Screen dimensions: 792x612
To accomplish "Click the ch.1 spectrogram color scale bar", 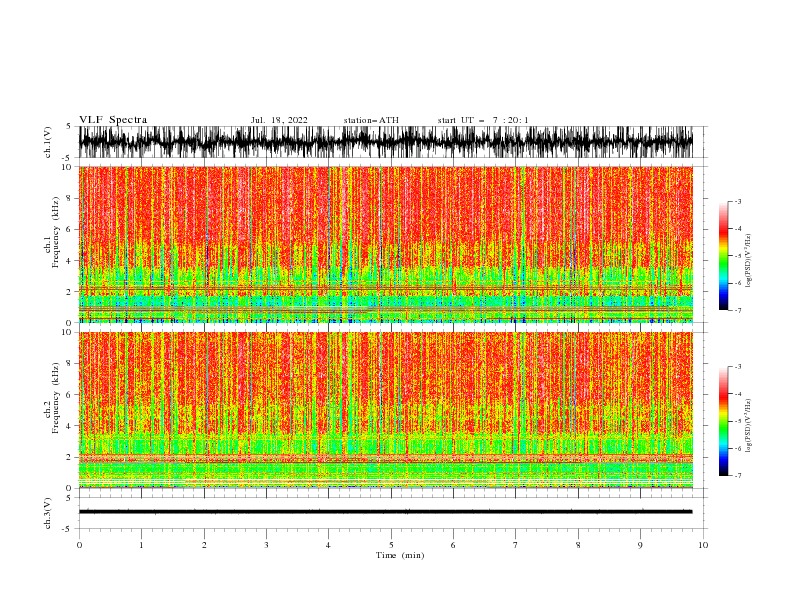I will click(723, 256).
